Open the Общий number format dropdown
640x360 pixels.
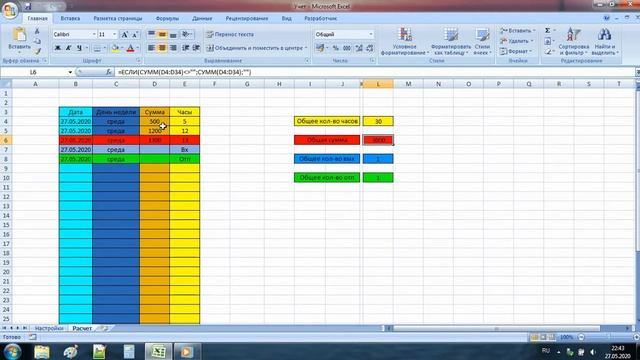point(371,35)
